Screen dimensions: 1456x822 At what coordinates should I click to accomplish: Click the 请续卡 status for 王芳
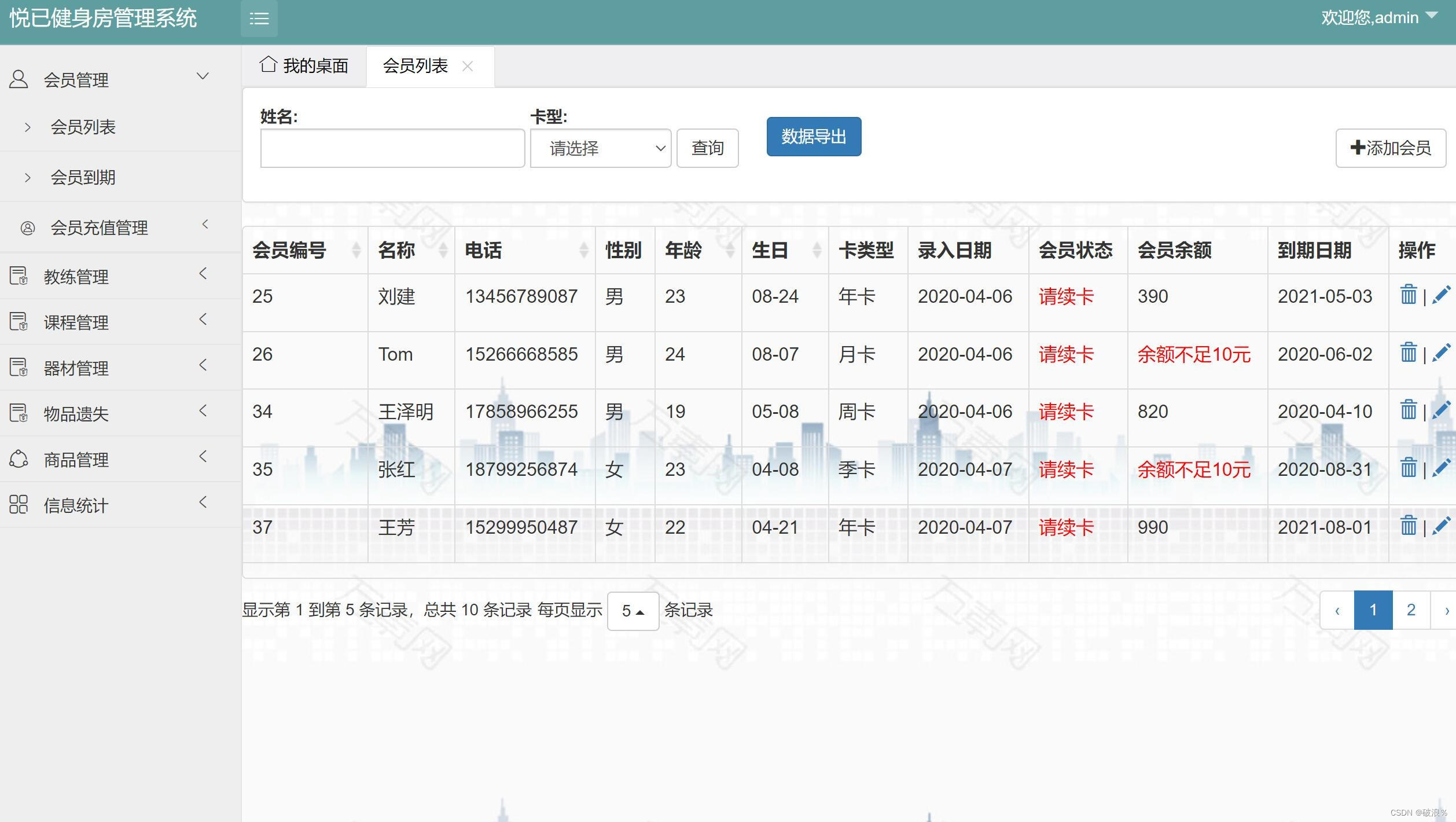1066,527
